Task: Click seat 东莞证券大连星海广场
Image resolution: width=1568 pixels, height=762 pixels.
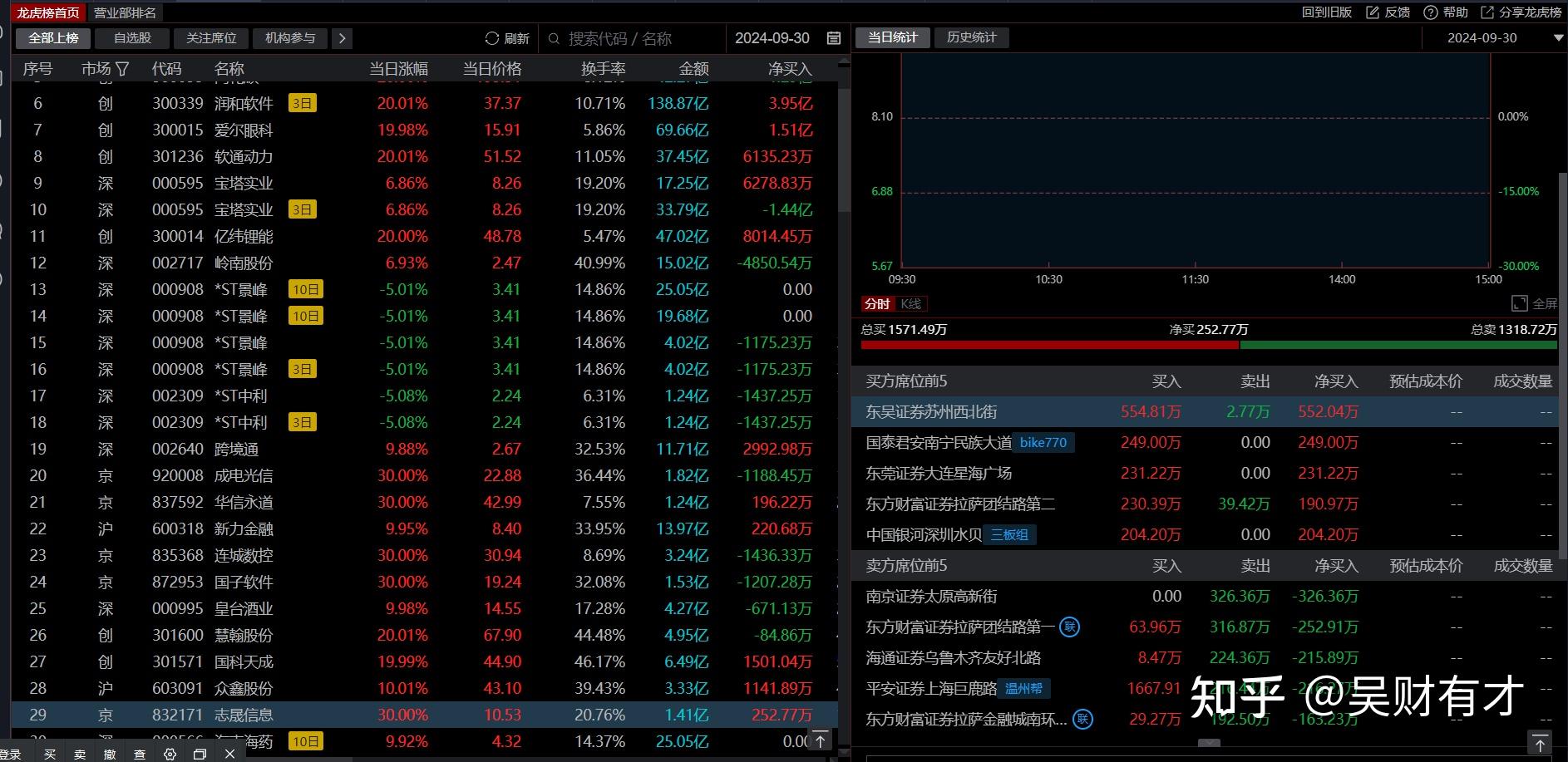Action: (x=939, y=473)
